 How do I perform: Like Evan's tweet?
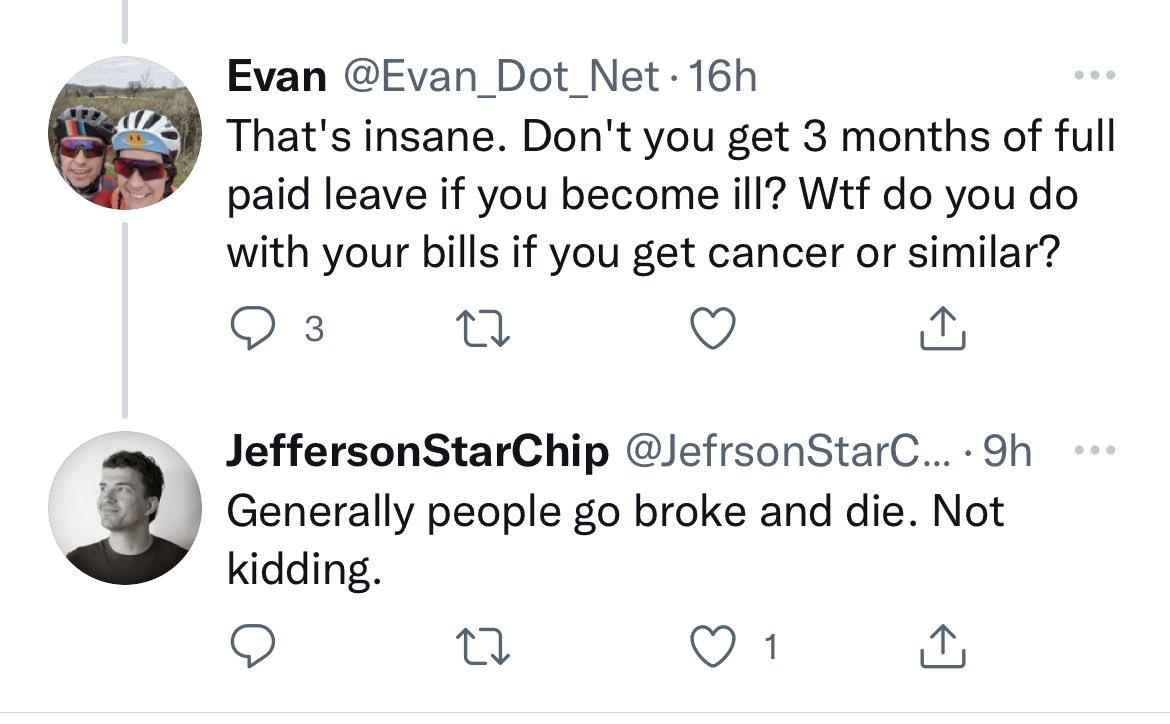click(715, 330)
